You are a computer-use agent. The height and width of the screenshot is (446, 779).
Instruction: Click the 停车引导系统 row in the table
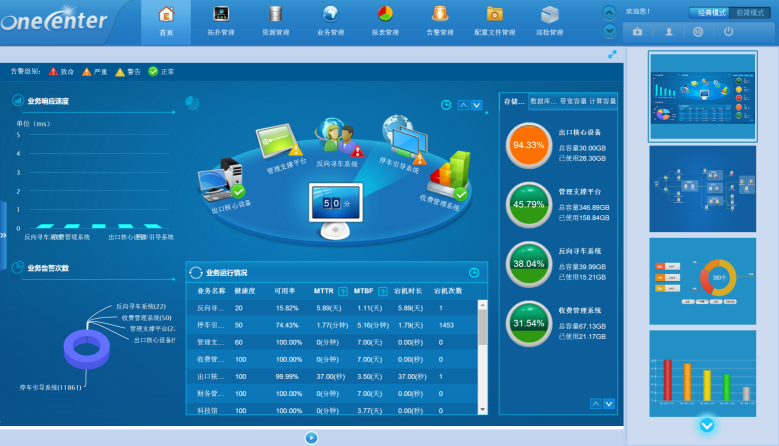[330, 325]
